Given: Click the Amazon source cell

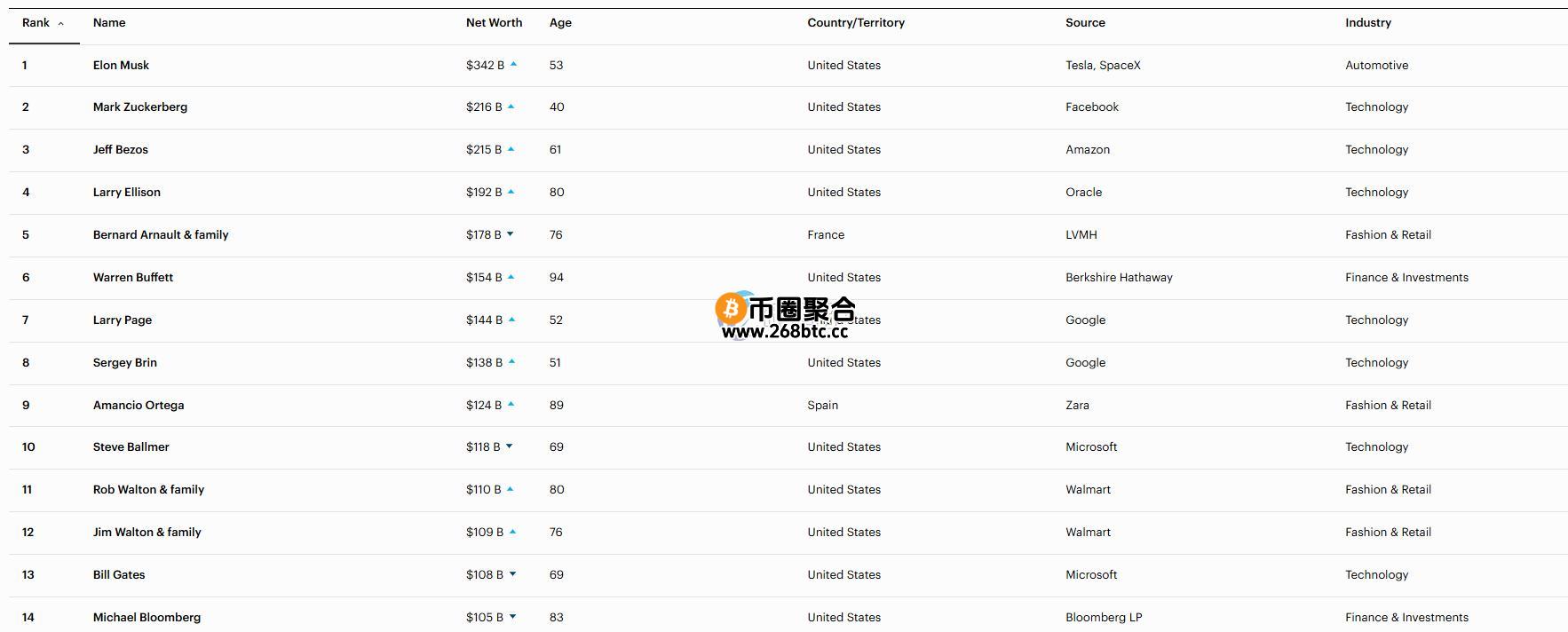Looking at the screenshot, I should pos(1088,150).
